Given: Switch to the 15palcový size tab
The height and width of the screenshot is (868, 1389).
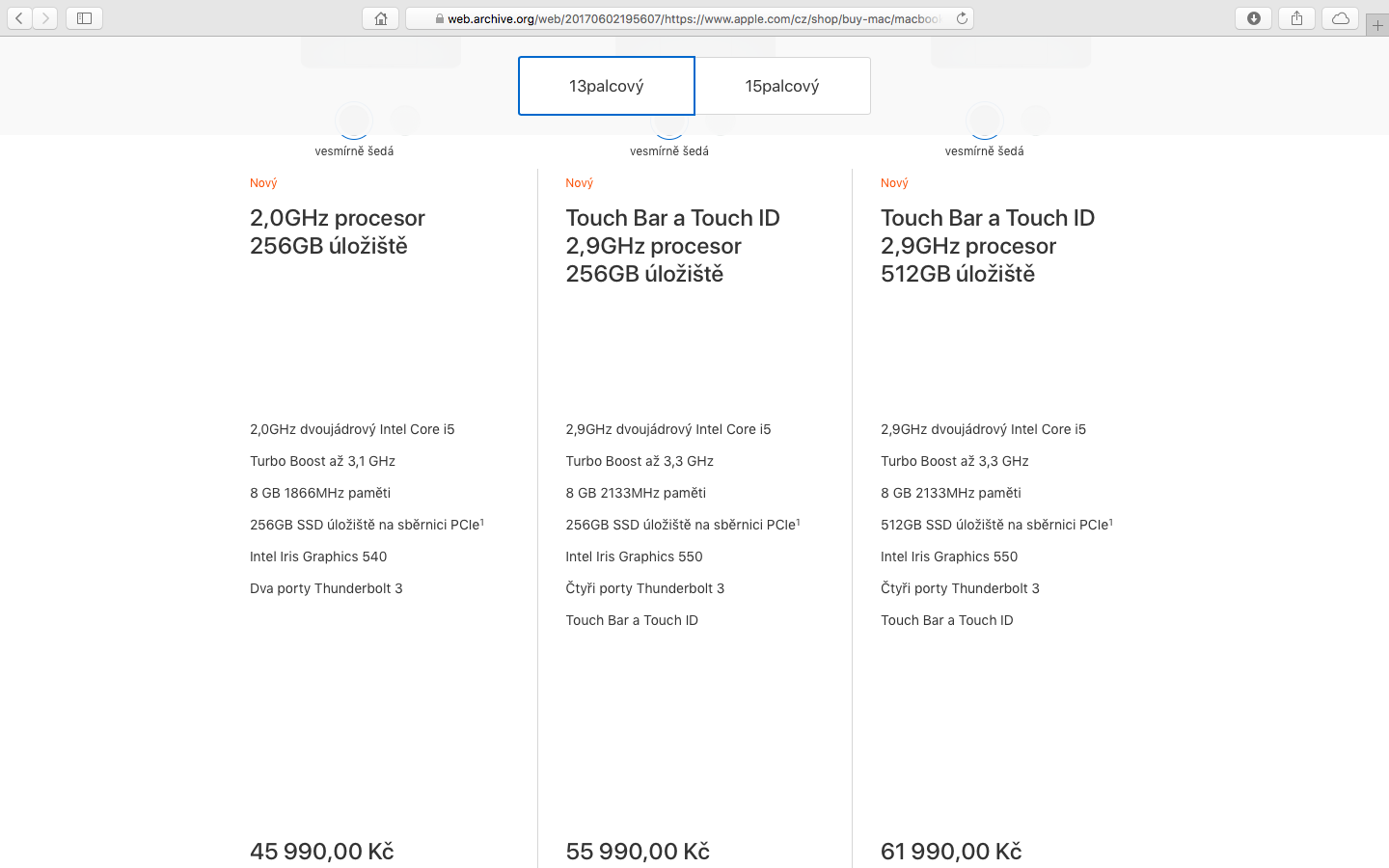Looking at the screenshot, I should [782, 86].
